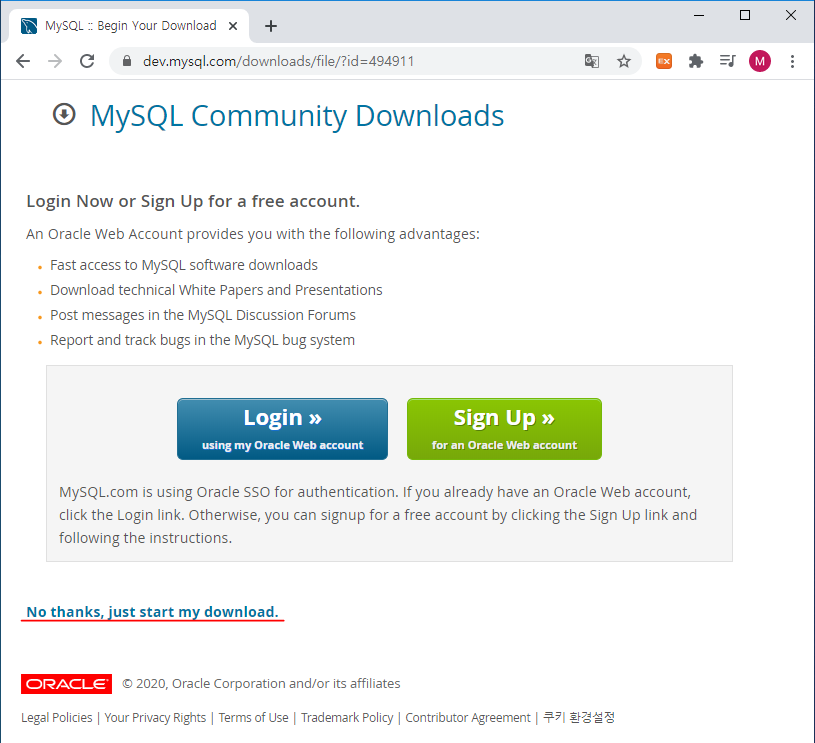Go back to the previous page
The image size is (815, 743).
tap(23, 61)
